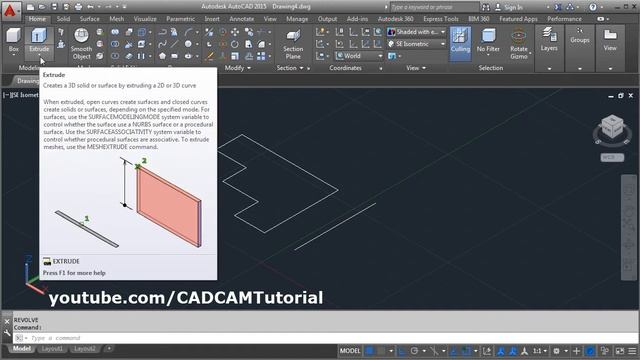640x360 pixels.
Task: Click the Save icon in quick access toolbar
Action: (54, 7)
